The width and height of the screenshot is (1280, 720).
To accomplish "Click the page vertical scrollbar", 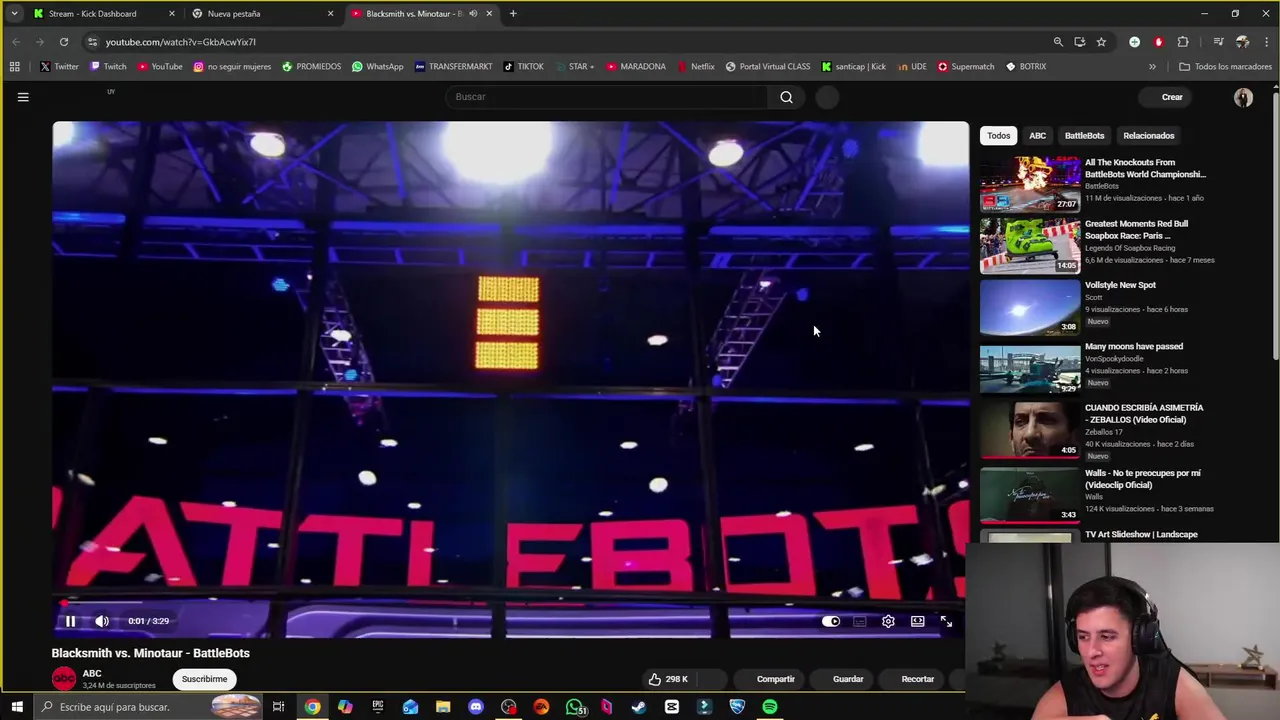I will [x=1275, y=225].
